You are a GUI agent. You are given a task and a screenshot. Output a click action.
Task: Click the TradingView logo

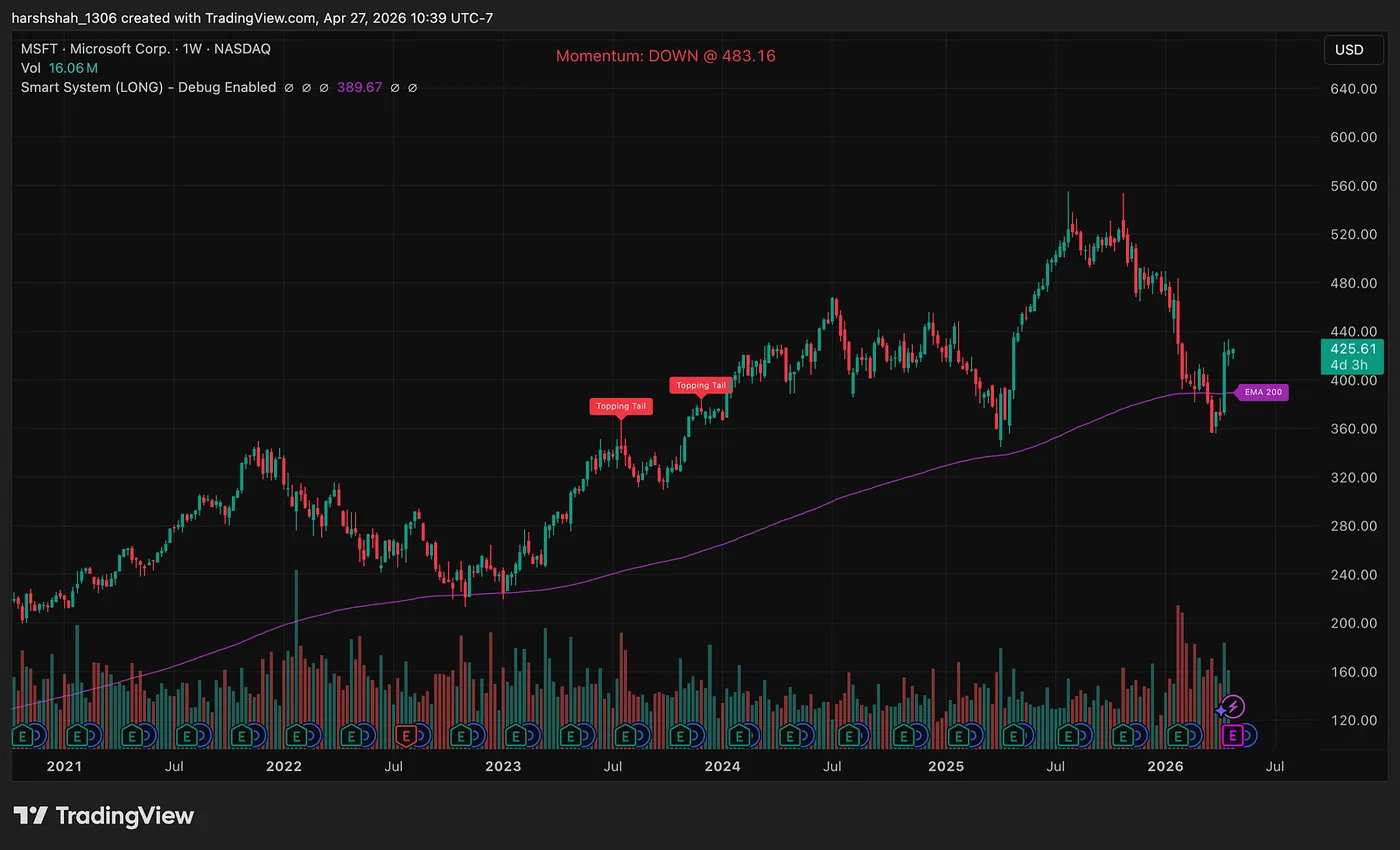(104, 815)
